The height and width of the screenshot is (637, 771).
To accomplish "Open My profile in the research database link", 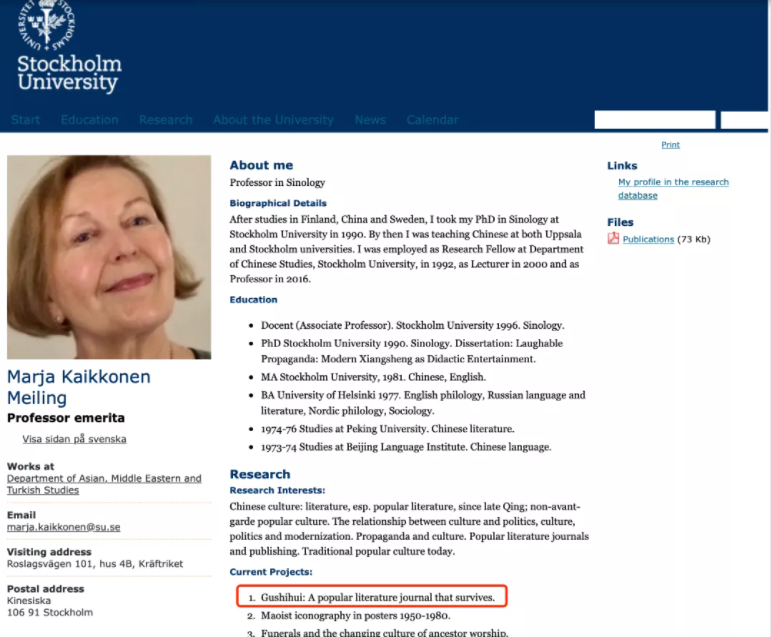I will coord(673,188).
